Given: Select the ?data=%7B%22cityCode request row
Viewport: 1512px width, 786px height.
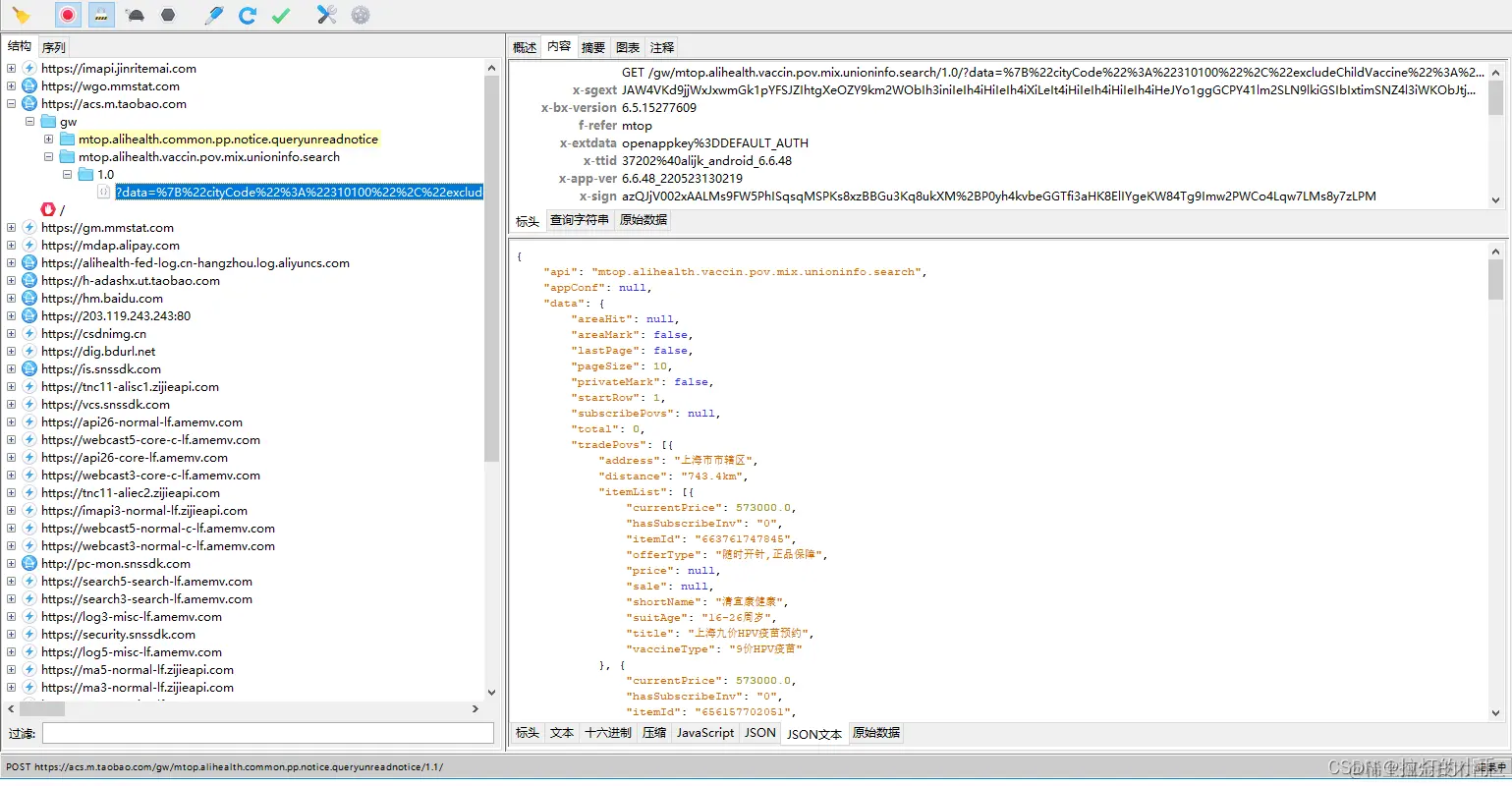Looking at the screenshot, I should [x=299, y=193].
